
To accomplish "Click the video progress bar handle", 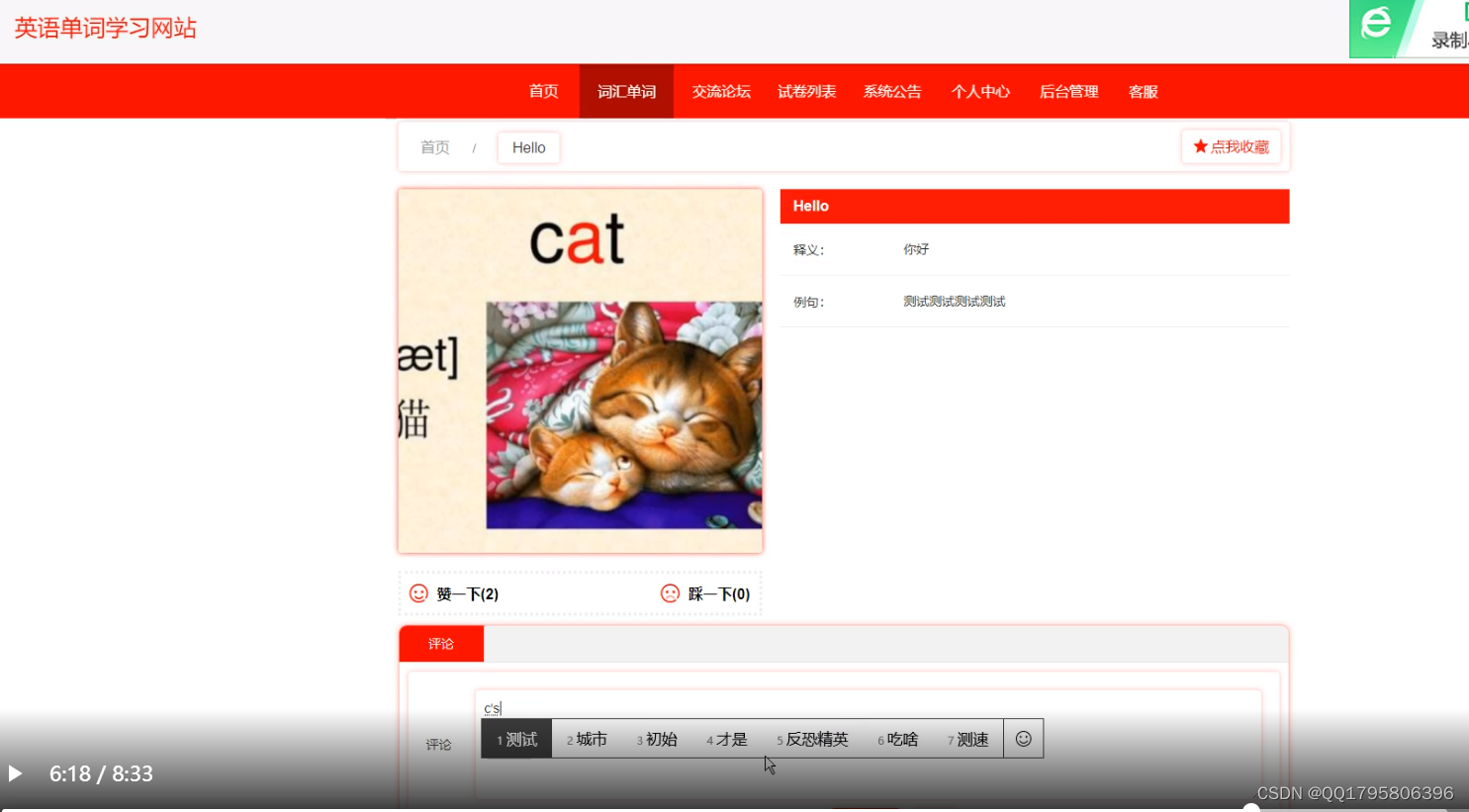I will (x=1251, y=808).
